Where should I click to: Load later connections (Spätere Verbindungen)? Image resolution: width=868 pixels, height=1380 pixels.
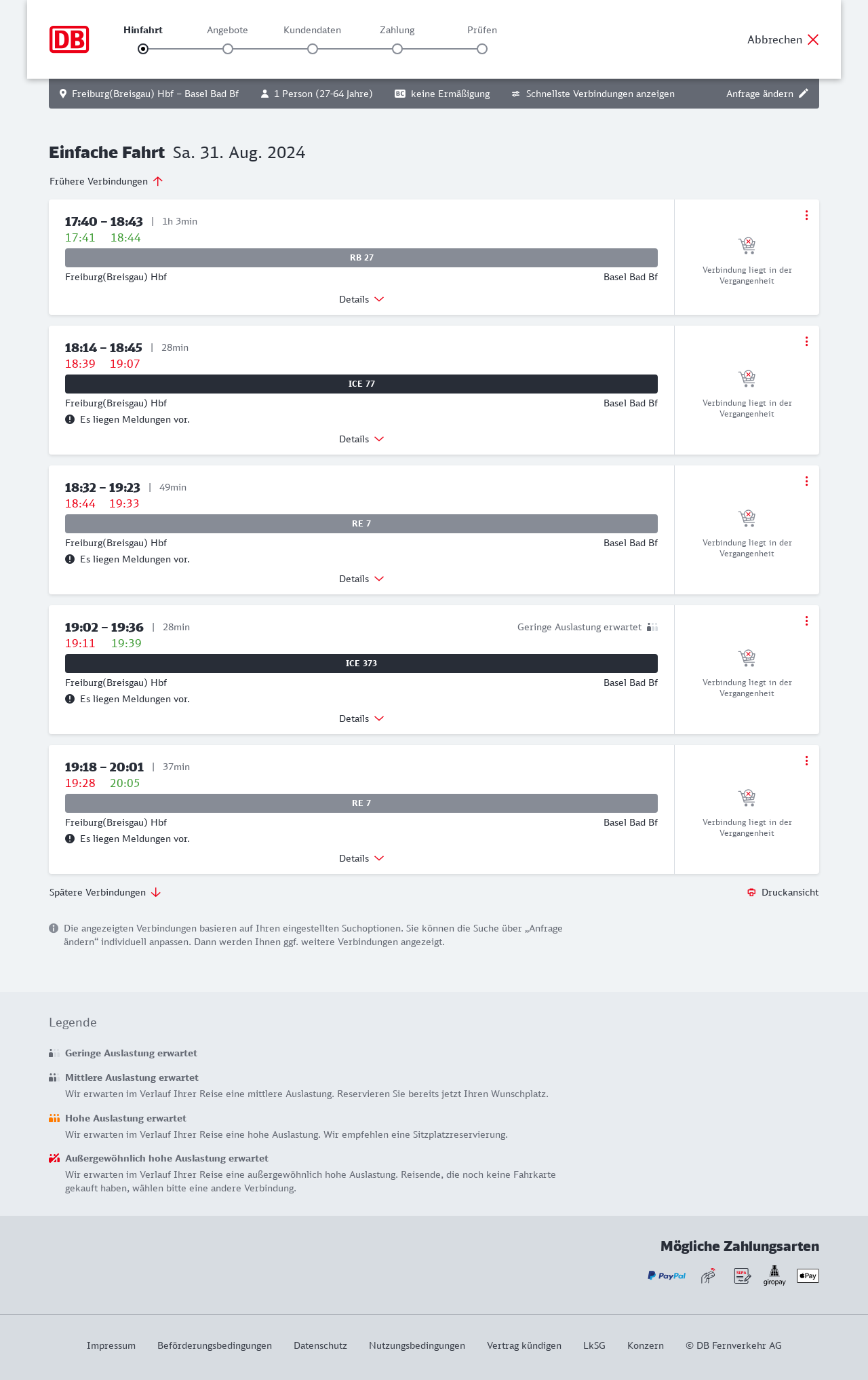click(104, 892)
